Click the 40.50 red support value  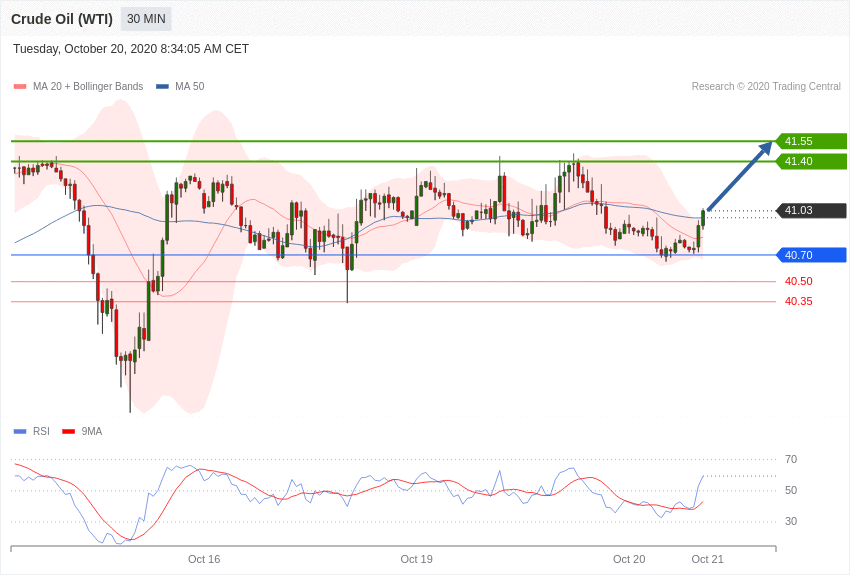[799, 281]
